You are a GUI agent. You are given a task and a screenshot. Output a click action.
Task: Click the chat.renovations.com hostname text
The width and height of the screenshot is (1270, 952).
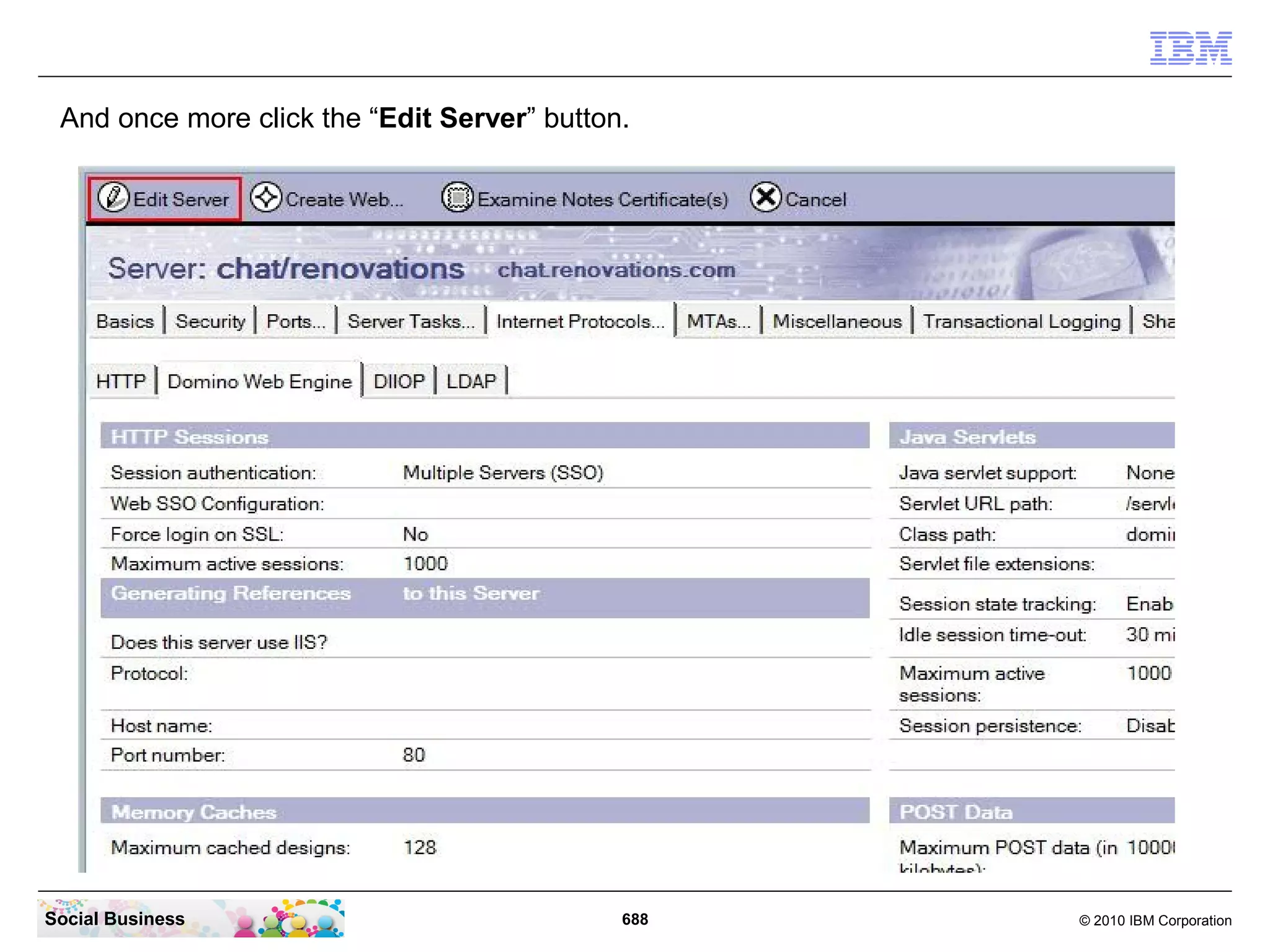pyautogui.click(x=616, y=270)
